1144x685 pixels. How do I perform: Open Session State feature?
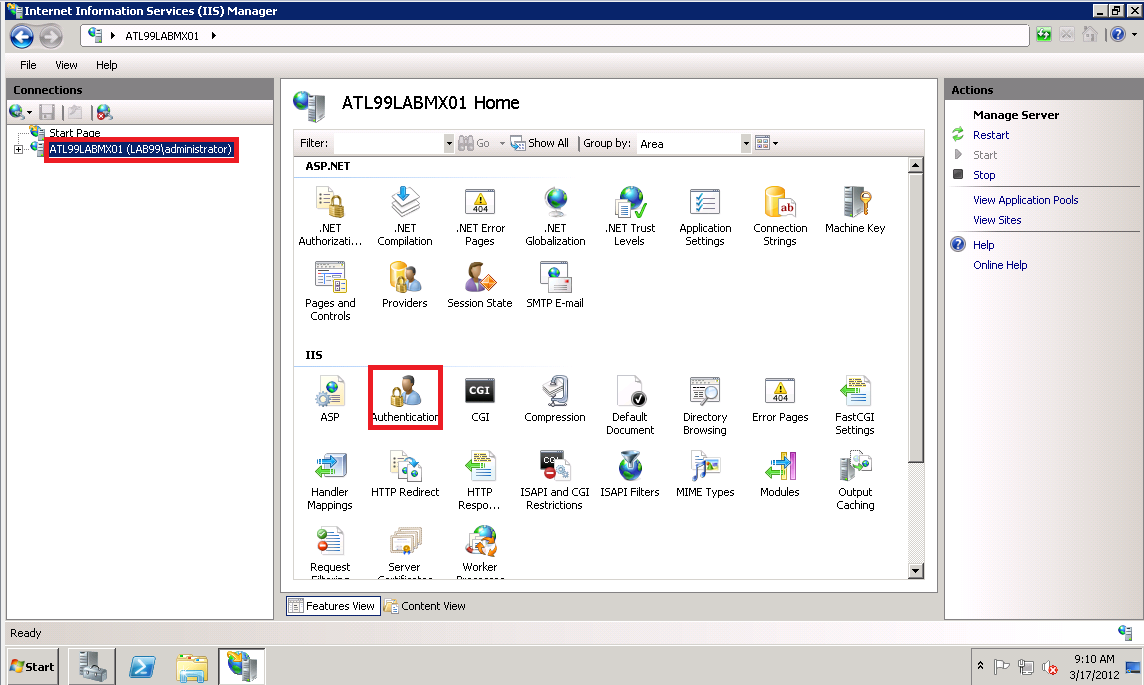tap(480, 285)
